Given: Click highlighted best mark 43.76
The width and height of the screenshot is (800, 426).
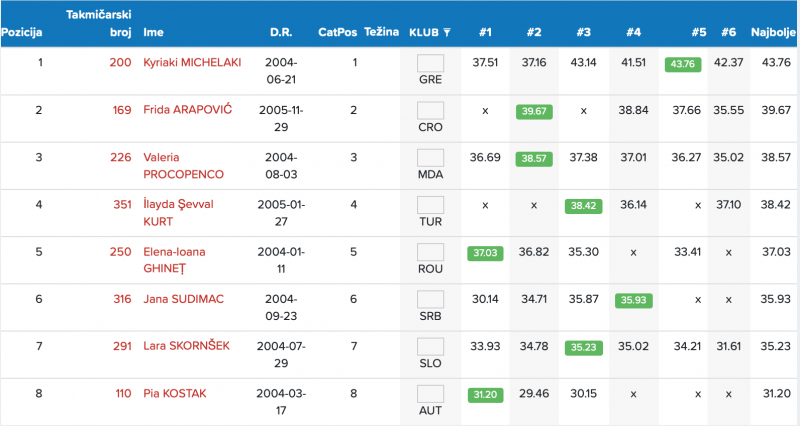Looking at the screenshot, I should coord(682,63).
